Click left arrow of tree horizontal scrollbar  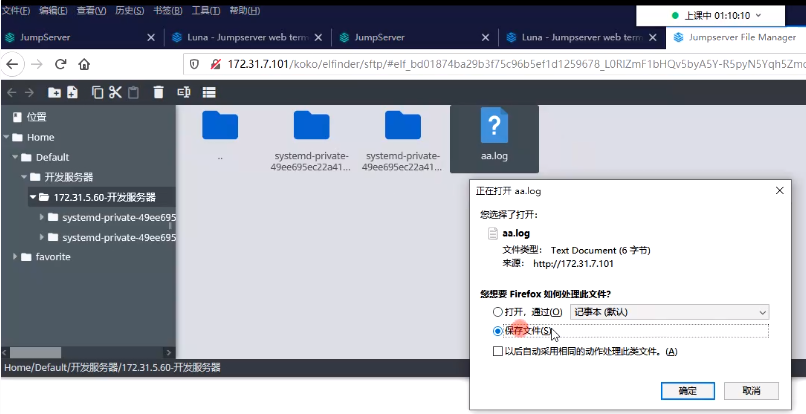point(5,352)
